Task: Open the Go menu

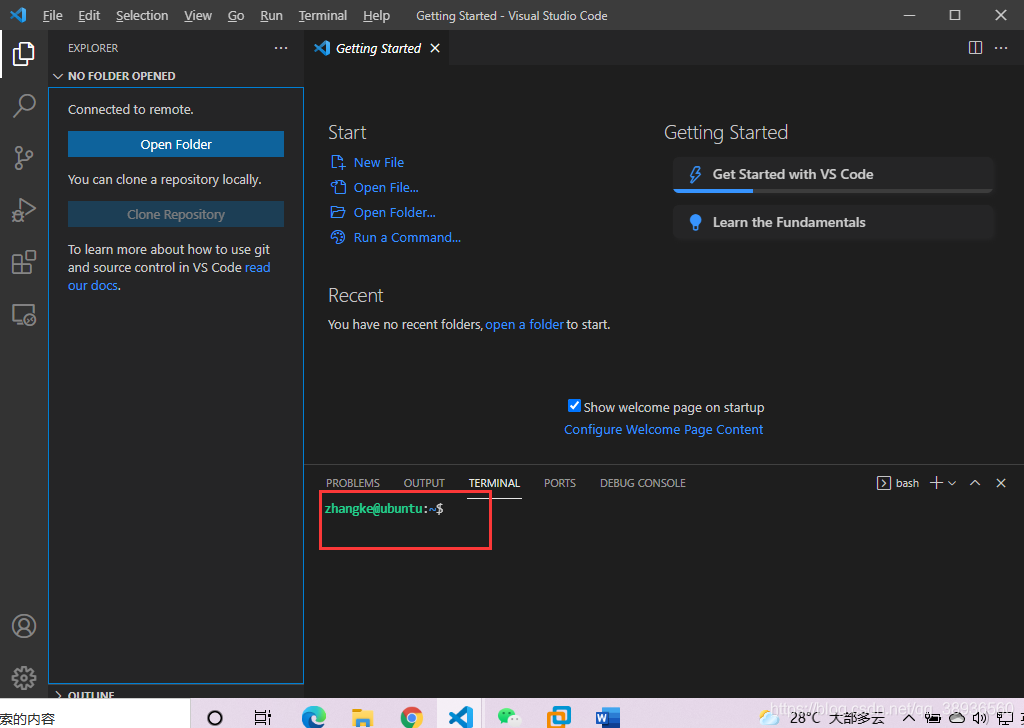Action: [236, 15]
